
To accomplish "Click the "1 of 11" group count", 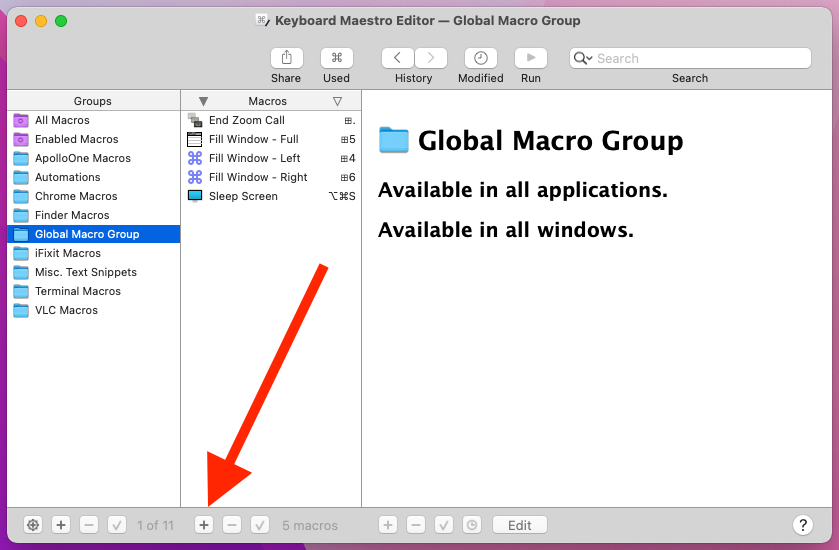I will coord(155,525).
